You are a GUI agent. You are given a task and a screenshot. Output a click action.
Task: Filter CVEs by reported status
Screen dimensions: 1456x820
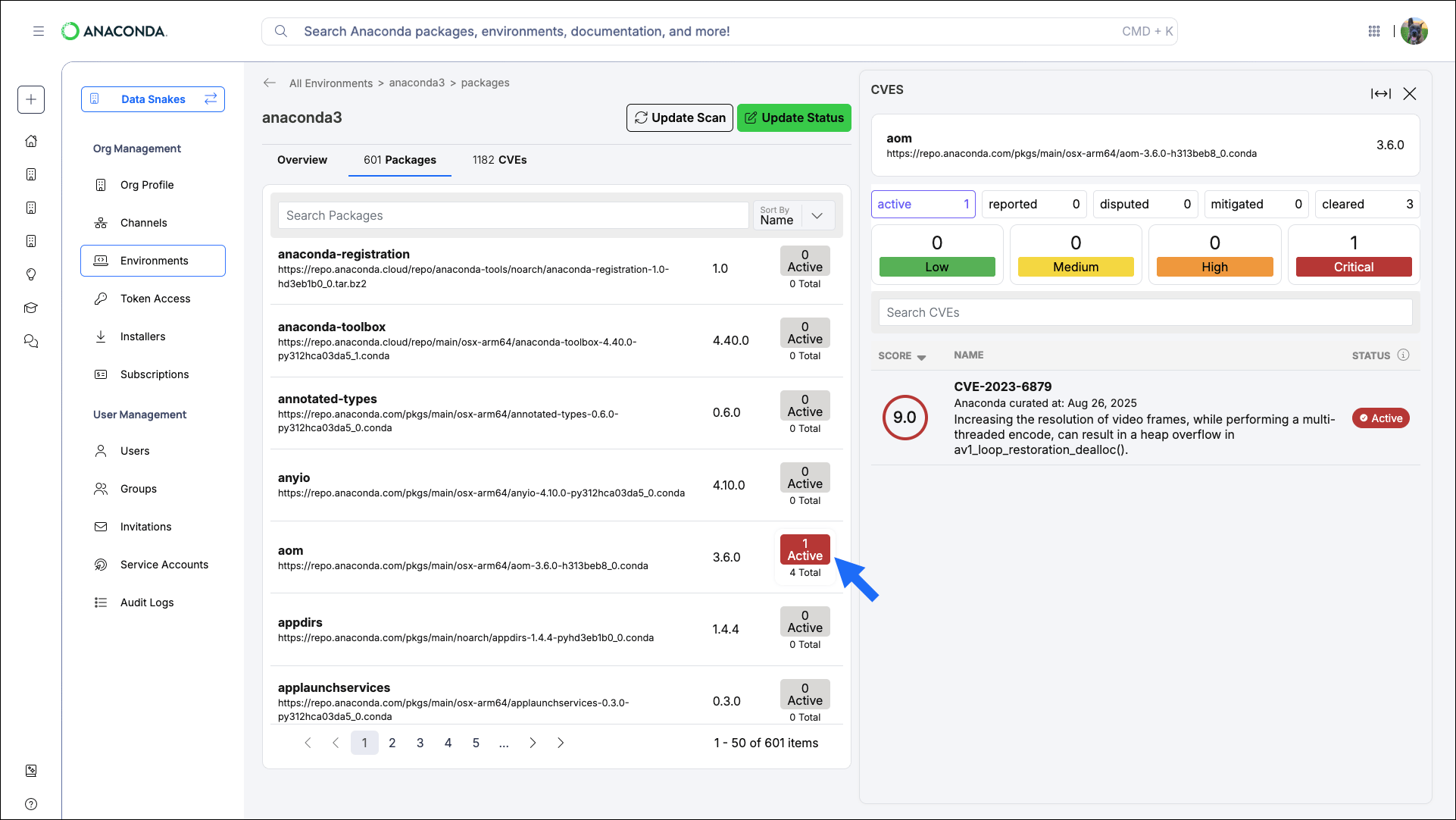(x=1034, y=204)
